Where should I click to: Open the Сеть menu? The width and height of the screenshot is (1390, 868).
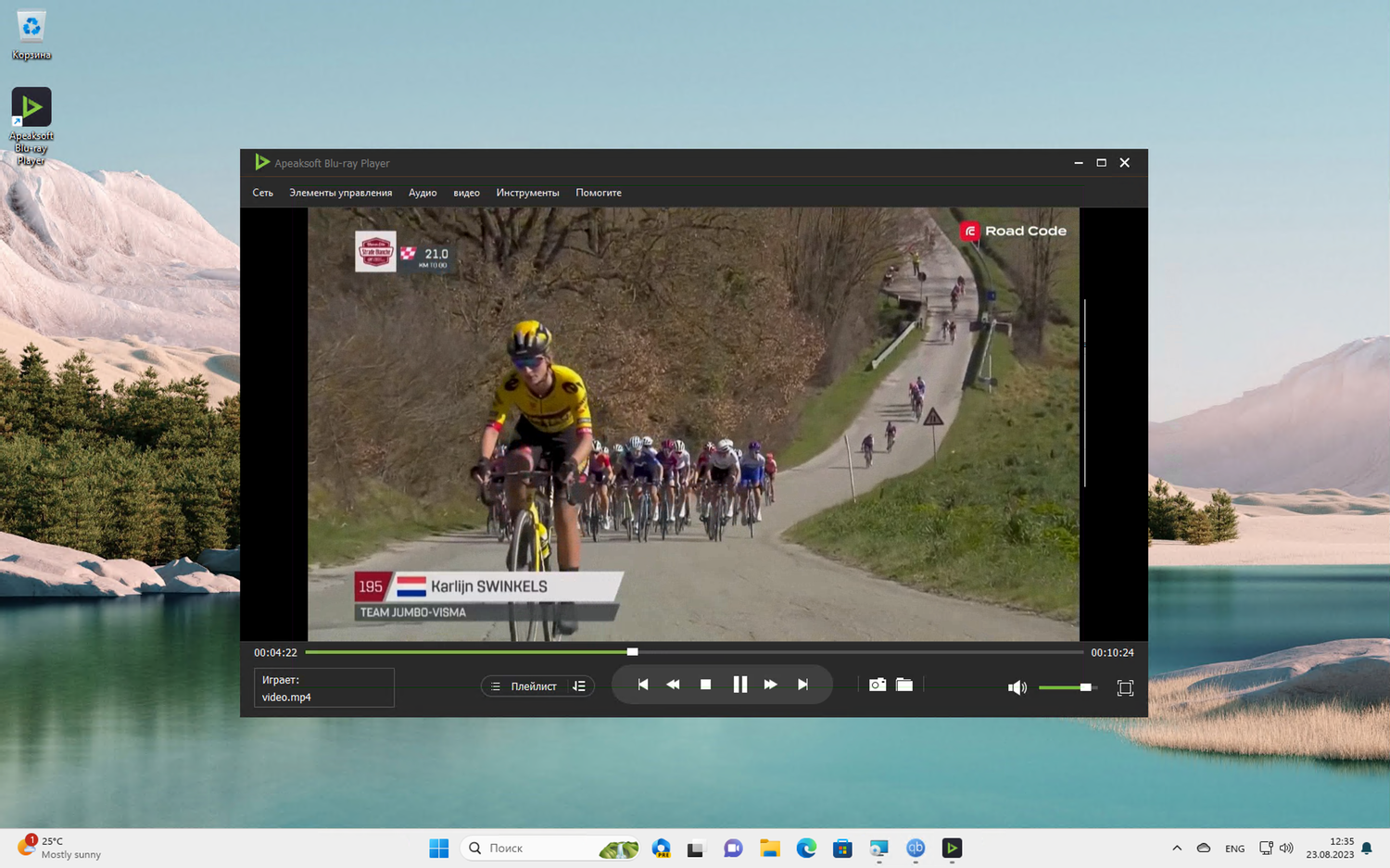pyautogui.click(x=262, y=193)
